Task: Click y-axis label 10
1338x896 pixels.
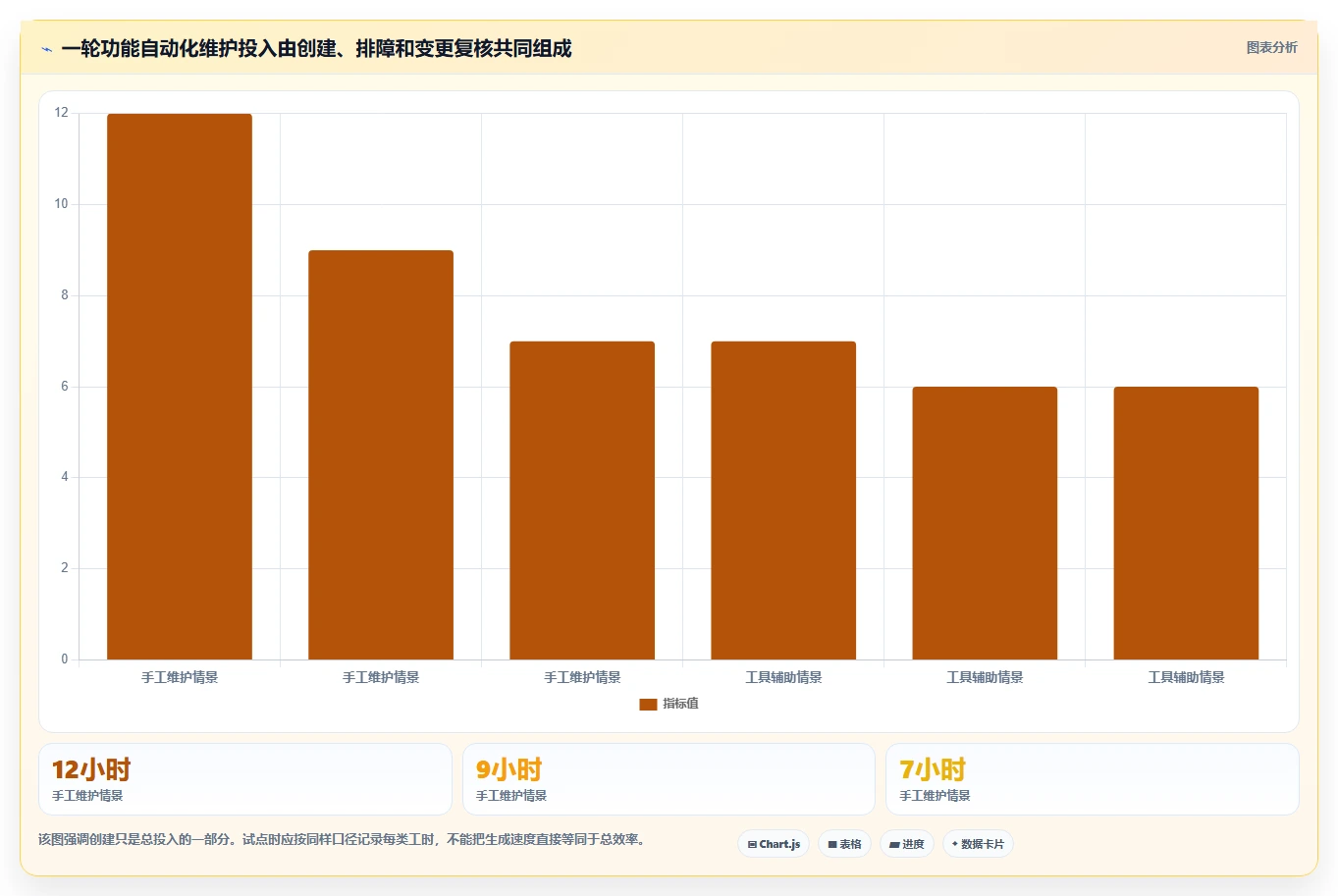Action: pyautogui.click(x=62, y=204)
